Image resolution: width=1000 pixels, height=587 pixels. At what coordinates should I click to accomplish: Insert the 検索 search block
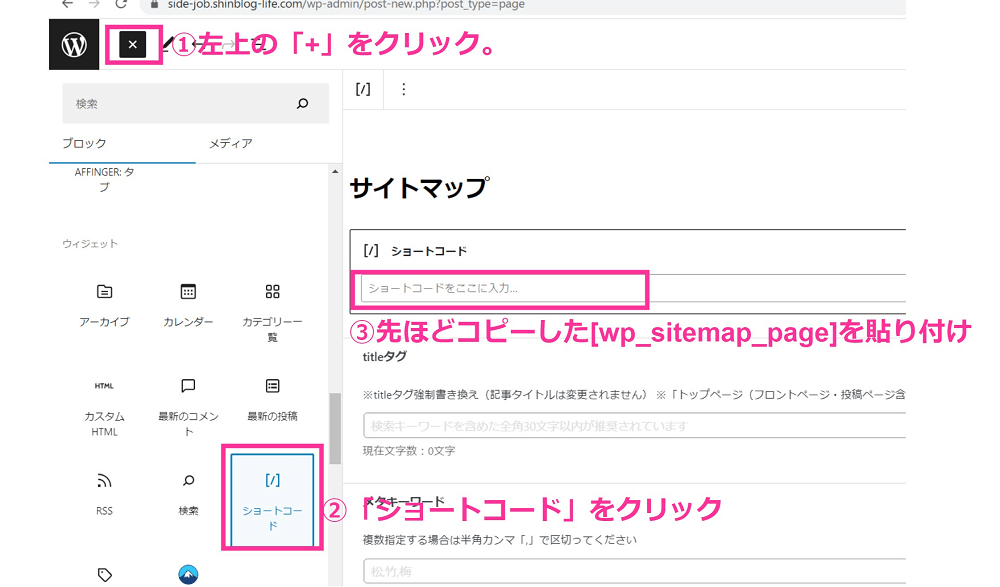[188, 494]
